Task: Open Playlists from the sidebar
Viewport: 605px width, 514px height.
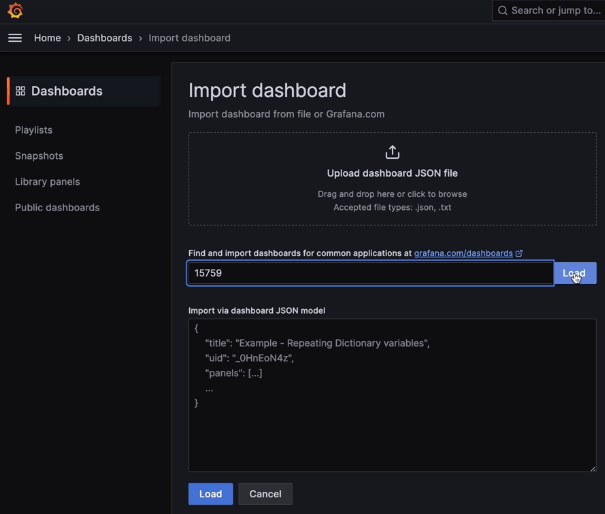Action: pyautogui.click(x=34, y=130)
